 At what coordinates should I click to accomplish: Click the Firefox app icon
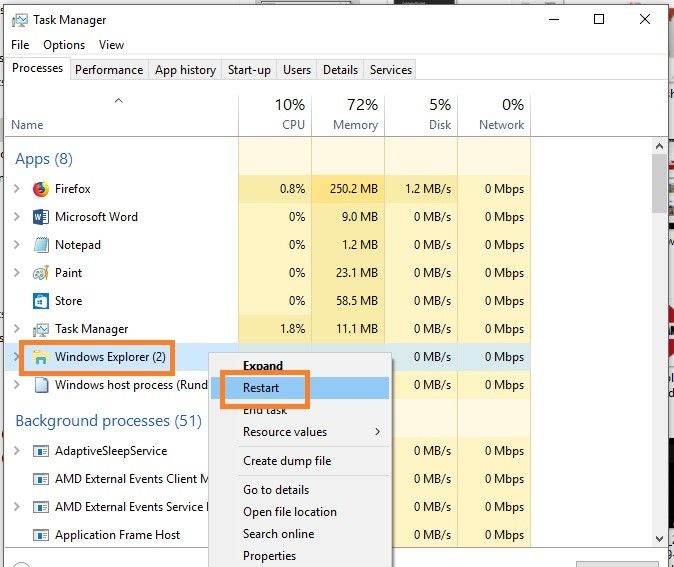(41, 189)
